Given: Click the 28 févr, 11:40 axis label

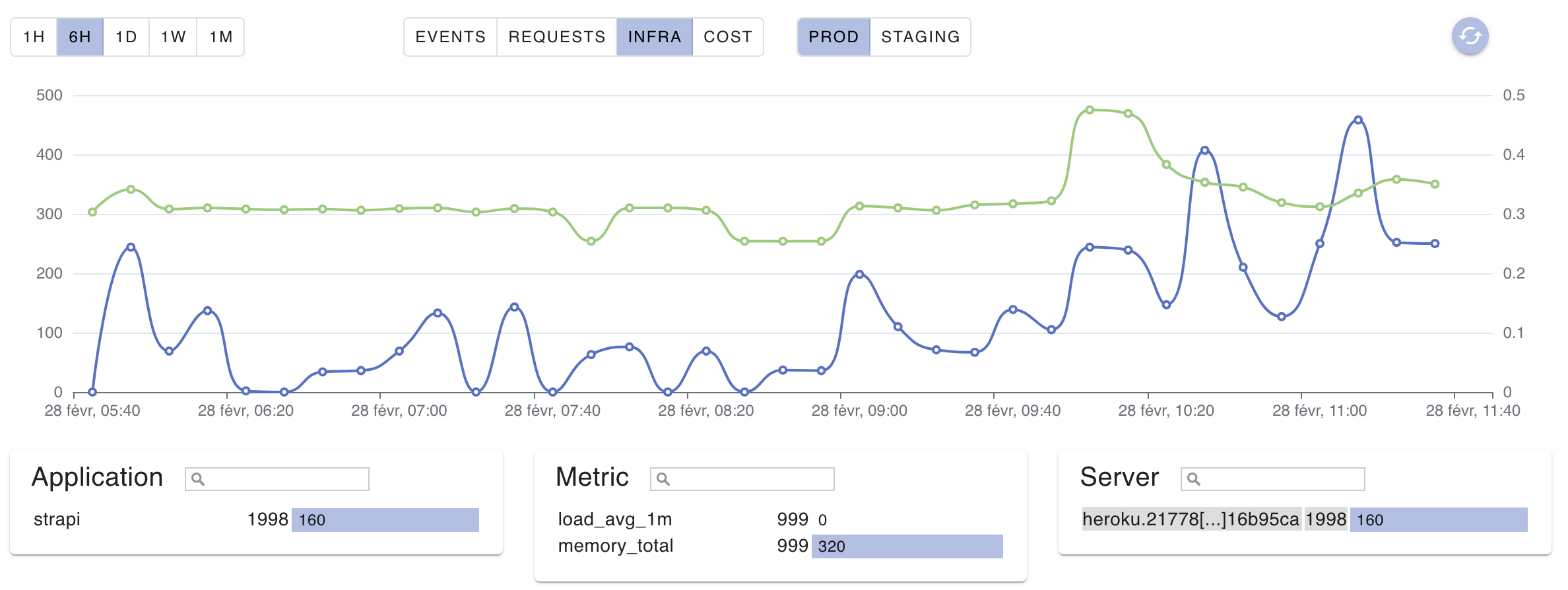Looking at the screenshot, I should pyautogui.click(x=1473, y=411).
